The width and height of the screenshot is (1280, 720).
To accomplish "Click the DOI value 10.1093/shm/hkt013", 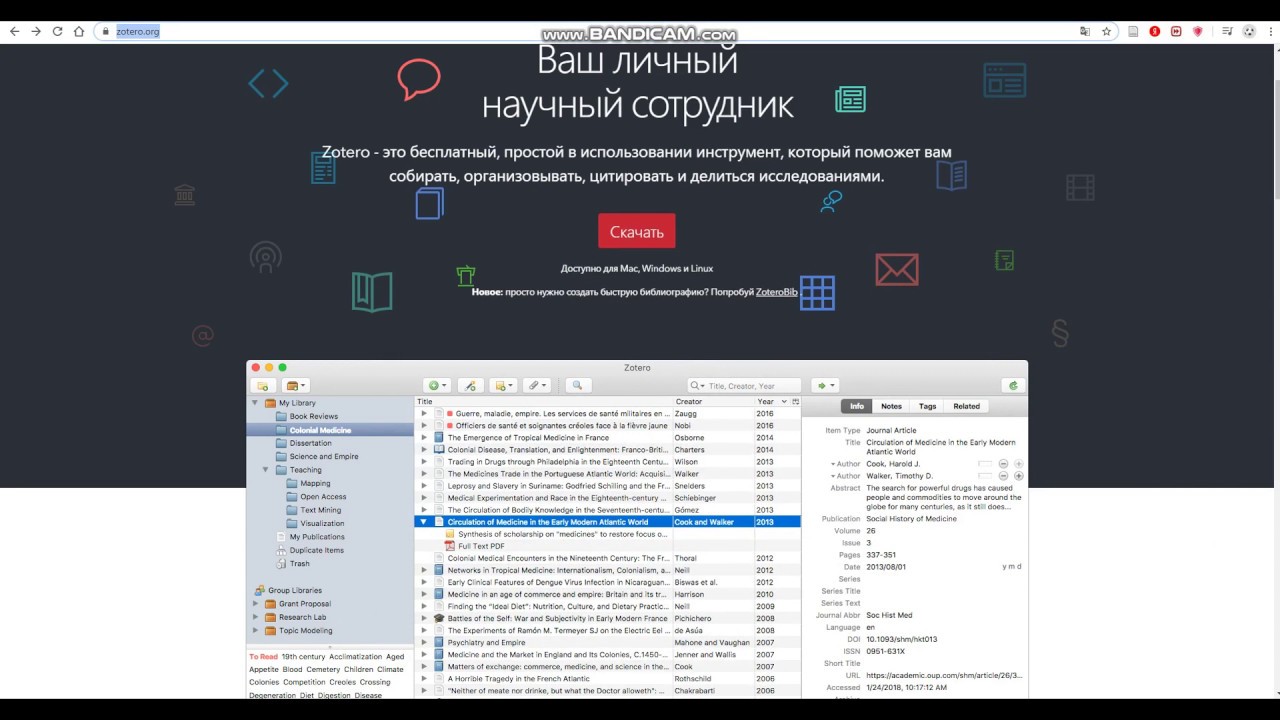I will coord(901,639).
